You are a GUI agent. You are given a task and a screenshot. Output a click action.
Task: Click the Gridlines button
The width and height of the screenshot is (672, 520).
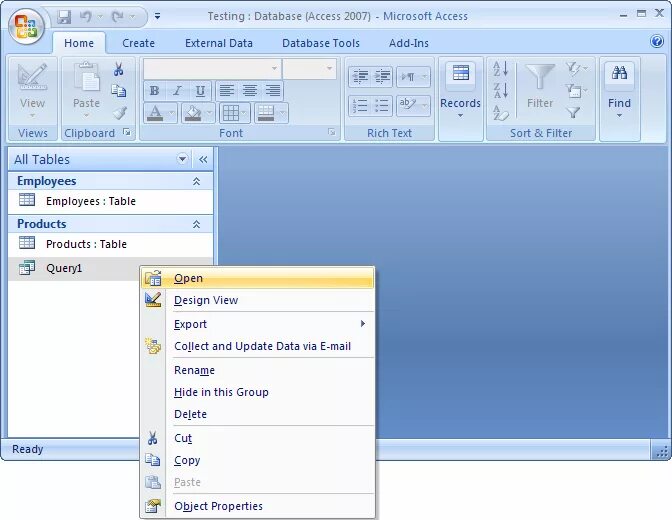click(x=234, y=113)
